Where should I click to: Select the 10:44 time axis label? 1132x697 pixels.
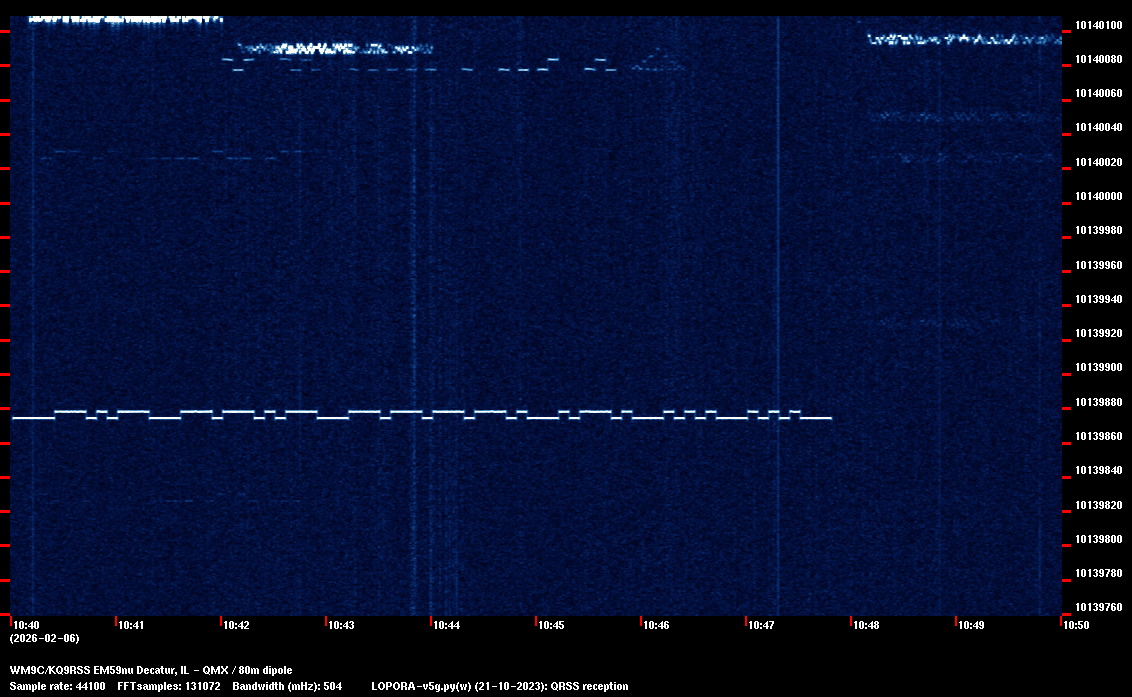point(446,625)
